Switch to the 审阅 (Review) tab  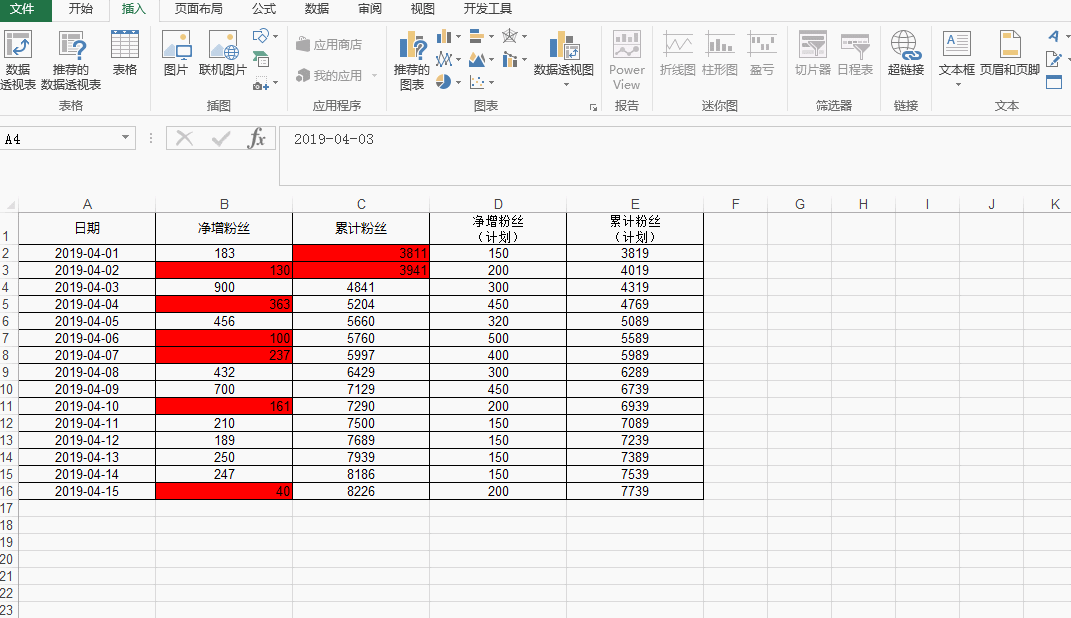[370, 9]
